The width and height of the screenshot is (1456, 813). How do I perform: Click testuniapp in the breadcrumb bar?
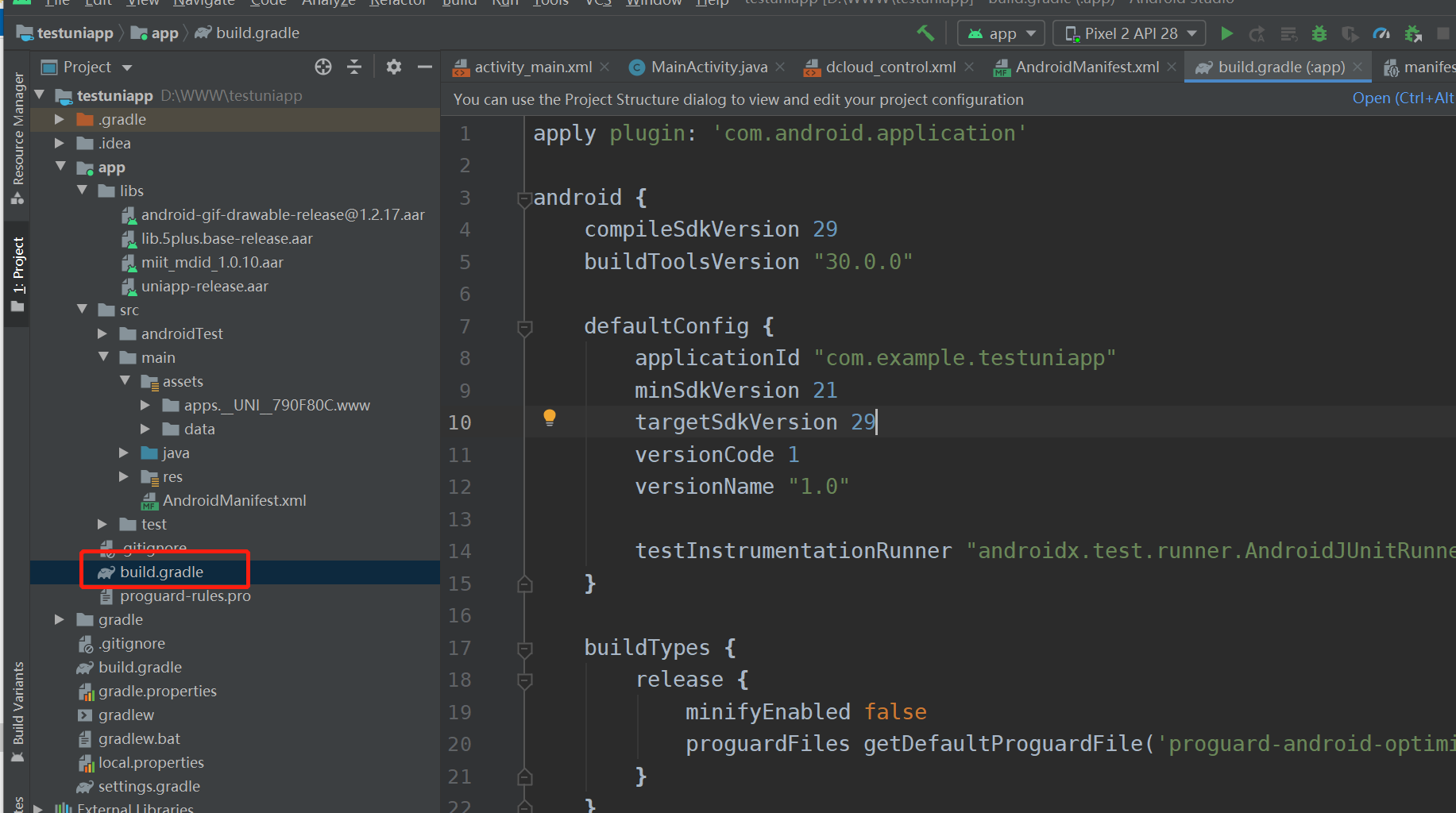pos(66,33)
